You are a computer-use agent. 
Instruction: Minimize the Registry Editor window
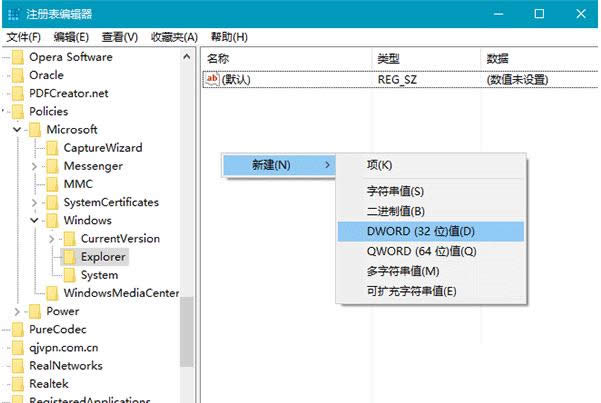[x=498, y=14]
